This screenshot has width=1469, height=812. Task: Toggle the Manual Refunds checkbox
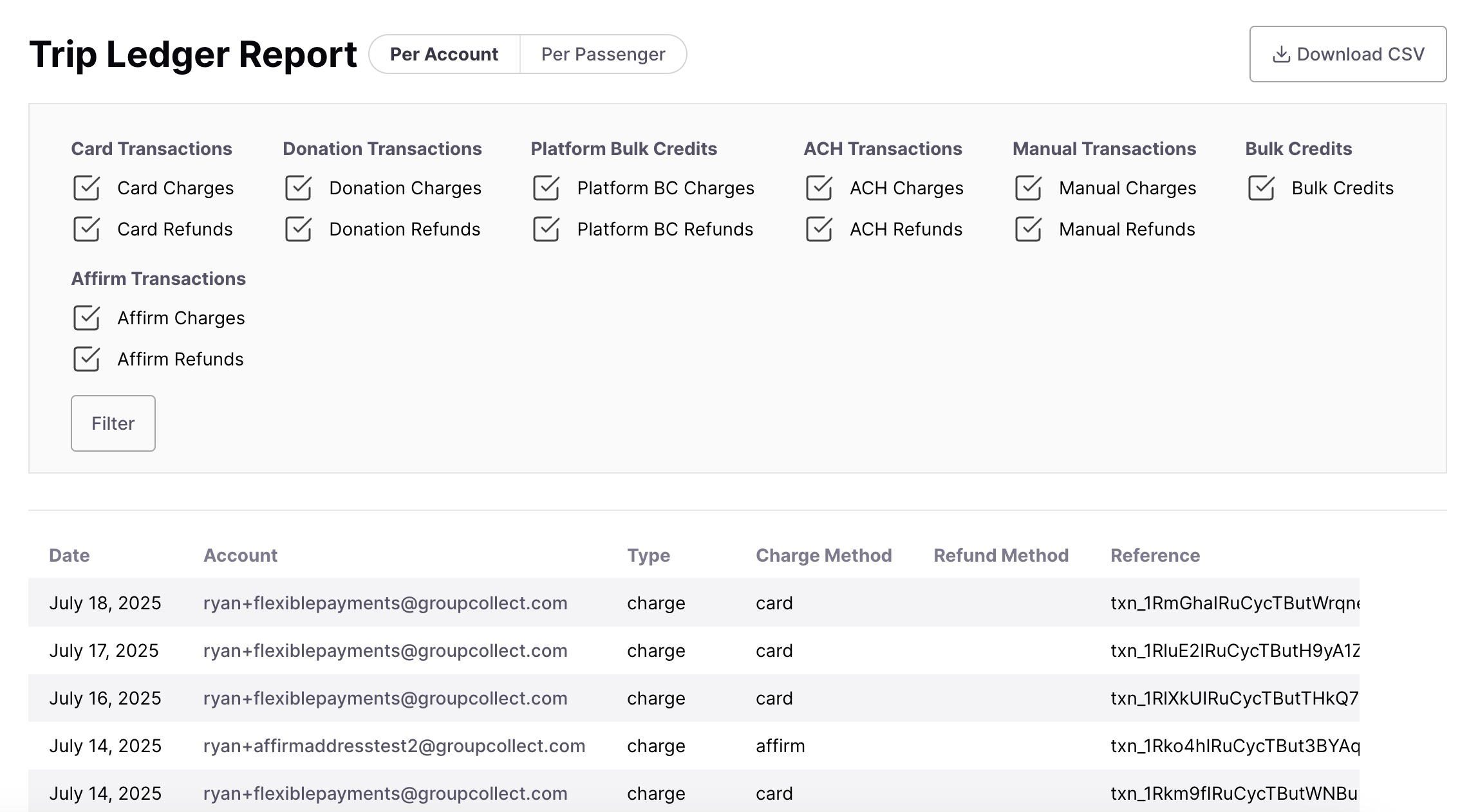1028,229
